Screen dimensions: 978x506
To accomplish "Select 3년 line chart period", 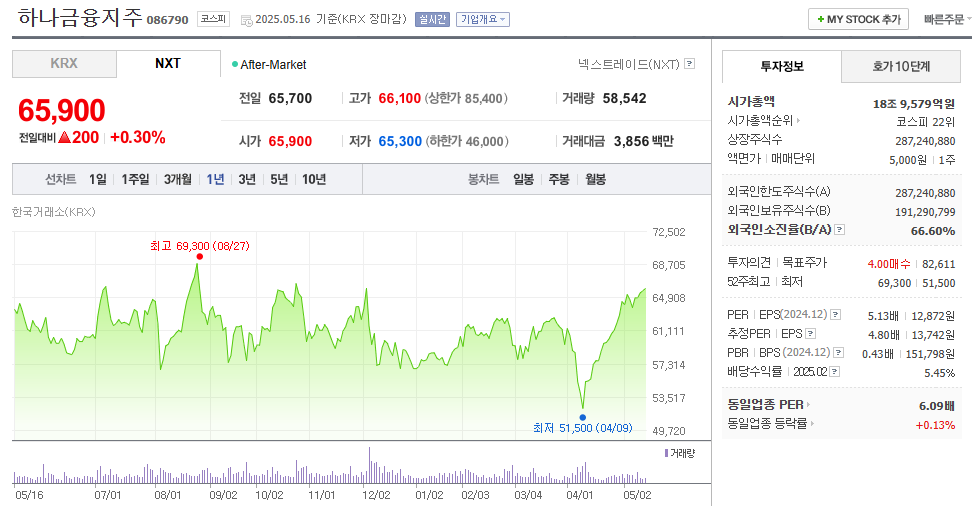I will (247, 180).
